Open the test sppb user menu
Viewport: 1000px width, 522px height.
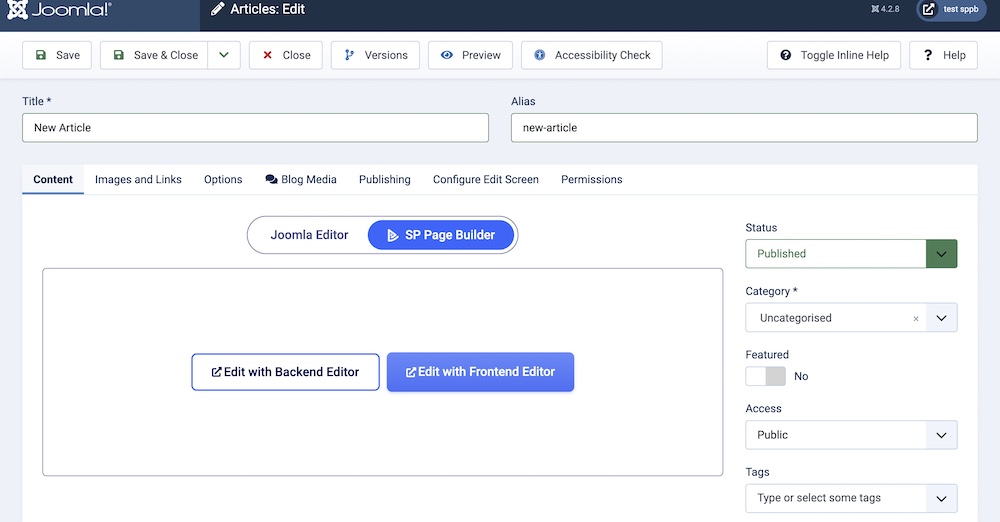(x=952, y=10)
